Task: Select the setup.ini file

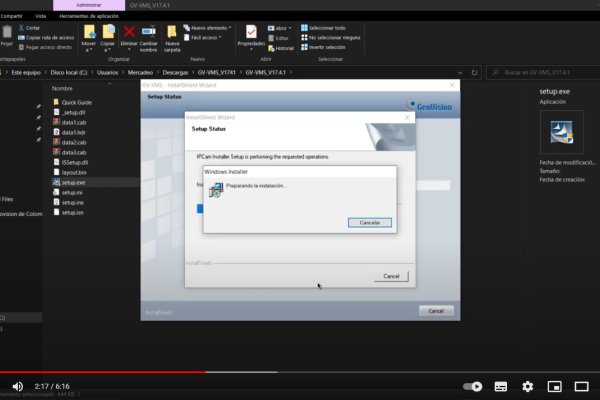Action: [72, 193]
